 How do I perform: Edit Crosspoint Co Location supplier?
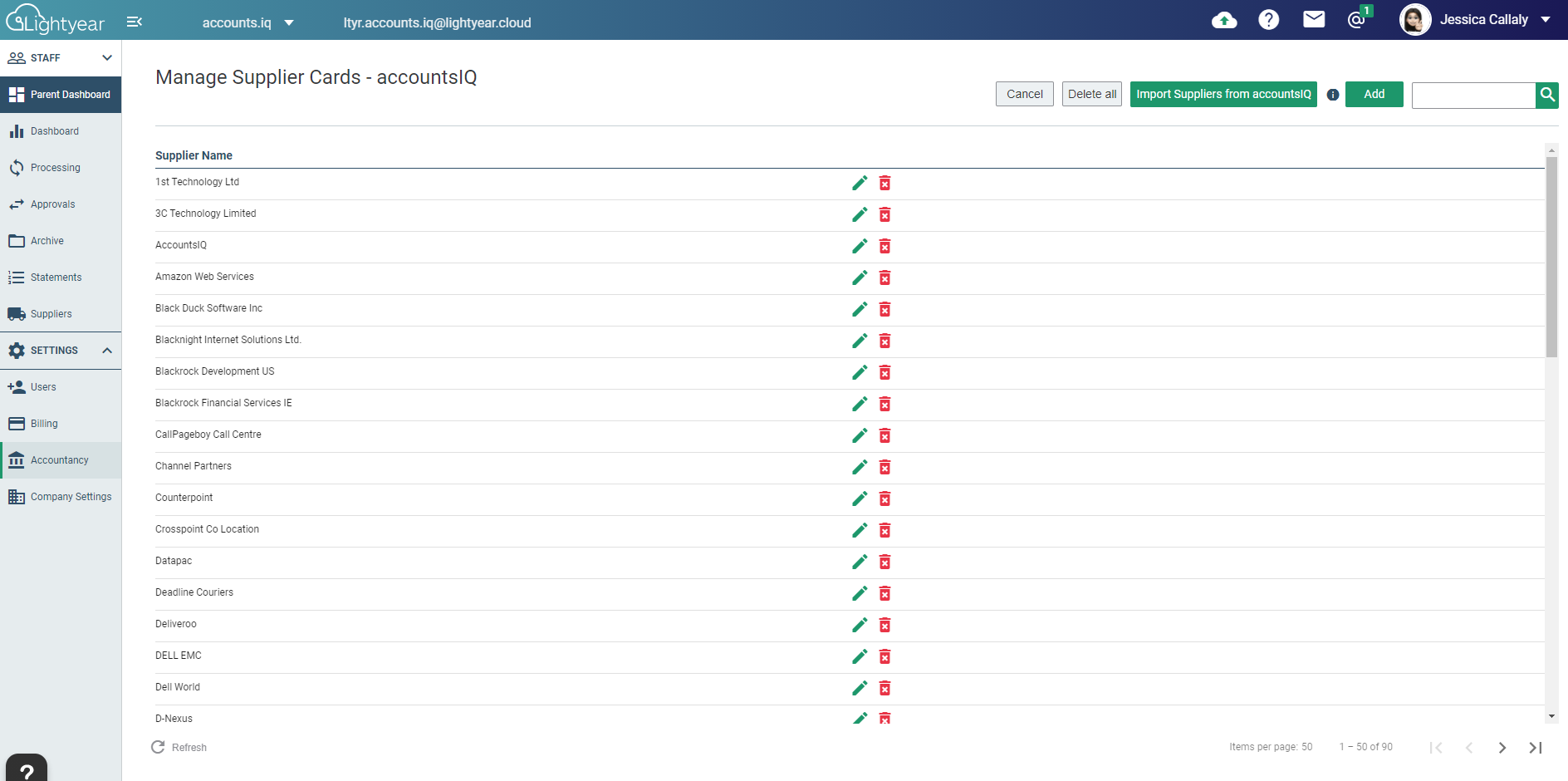coord(860,530)
